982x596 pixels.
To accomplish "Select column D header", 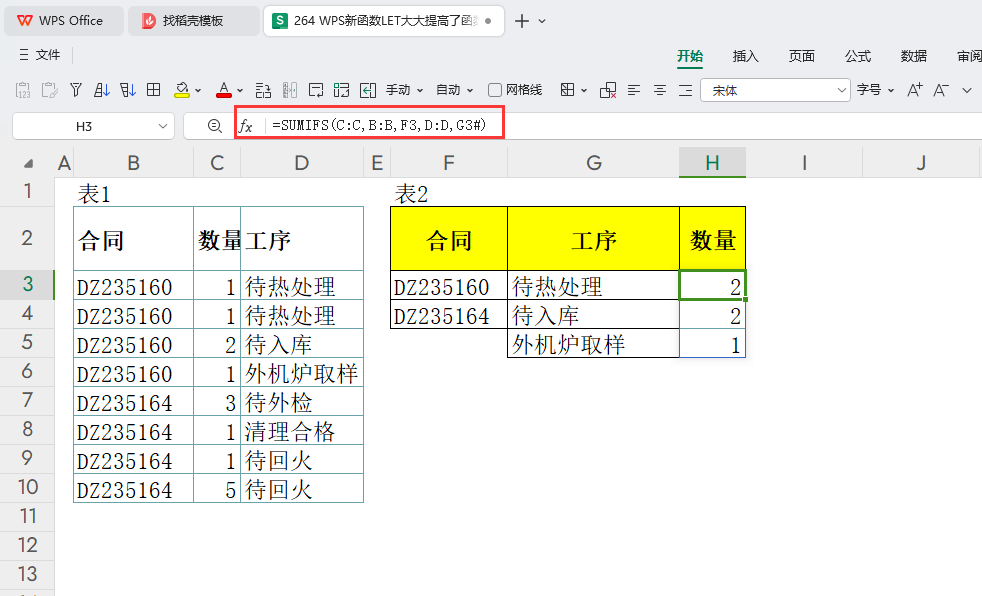I will [302, 163].
